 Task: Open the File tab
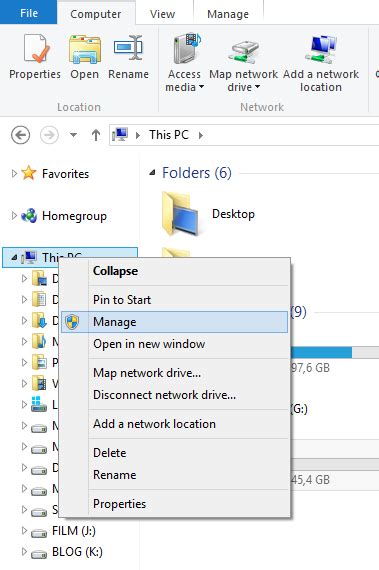tap(28, 12)
